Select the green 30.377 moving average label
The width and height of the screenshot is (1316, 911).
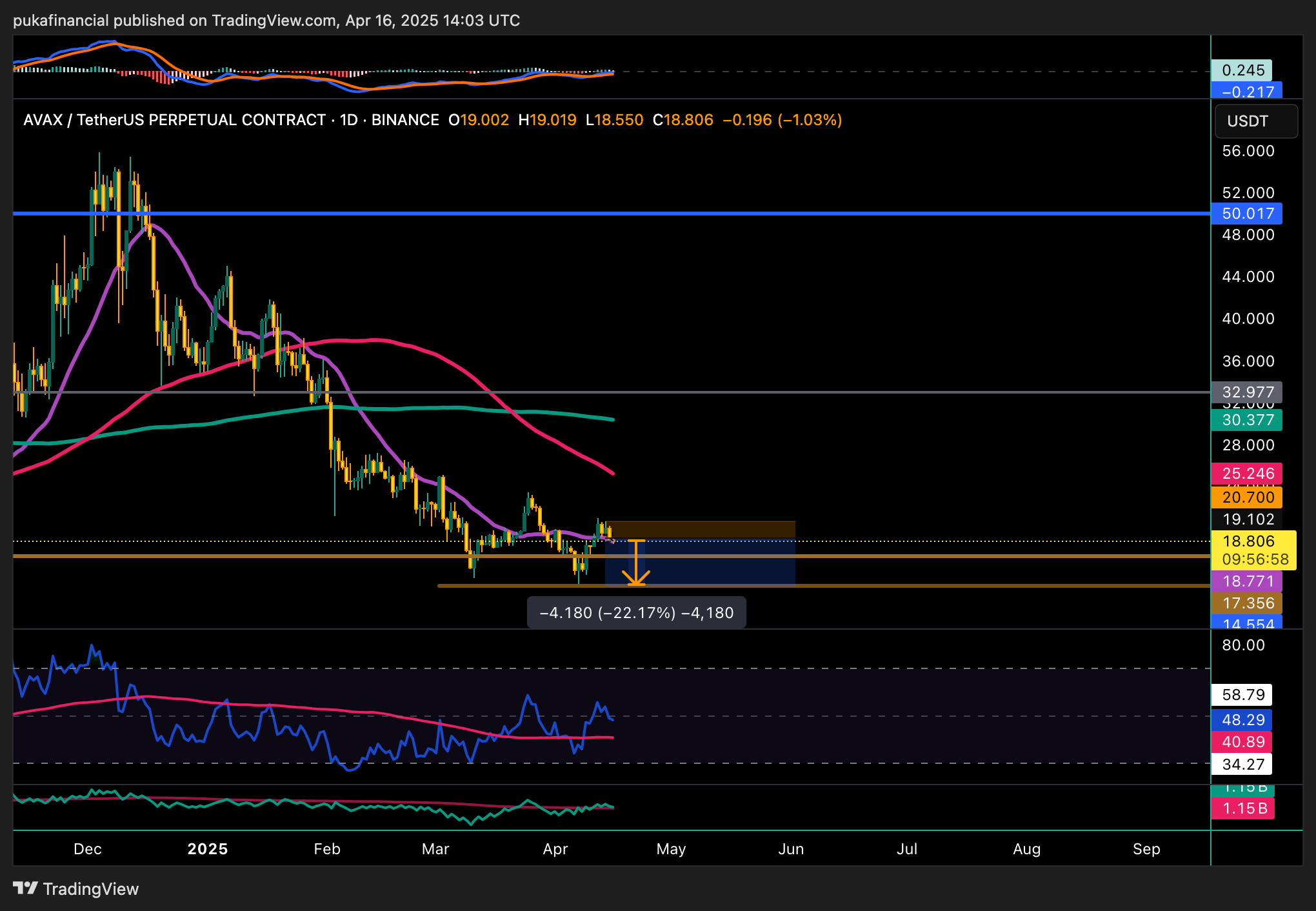pyautogui.click(x=1246, y=420)
